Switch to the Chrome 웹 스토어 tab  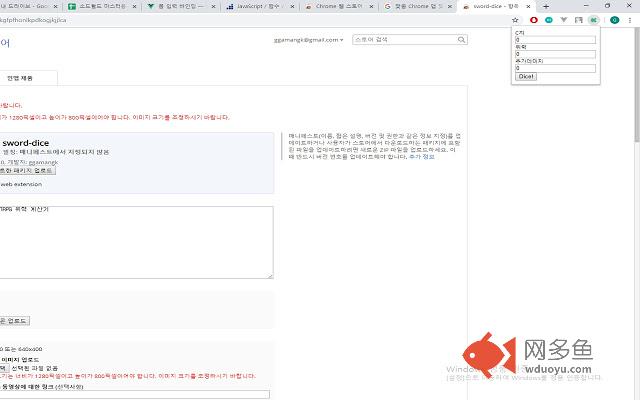click(339, 7)
